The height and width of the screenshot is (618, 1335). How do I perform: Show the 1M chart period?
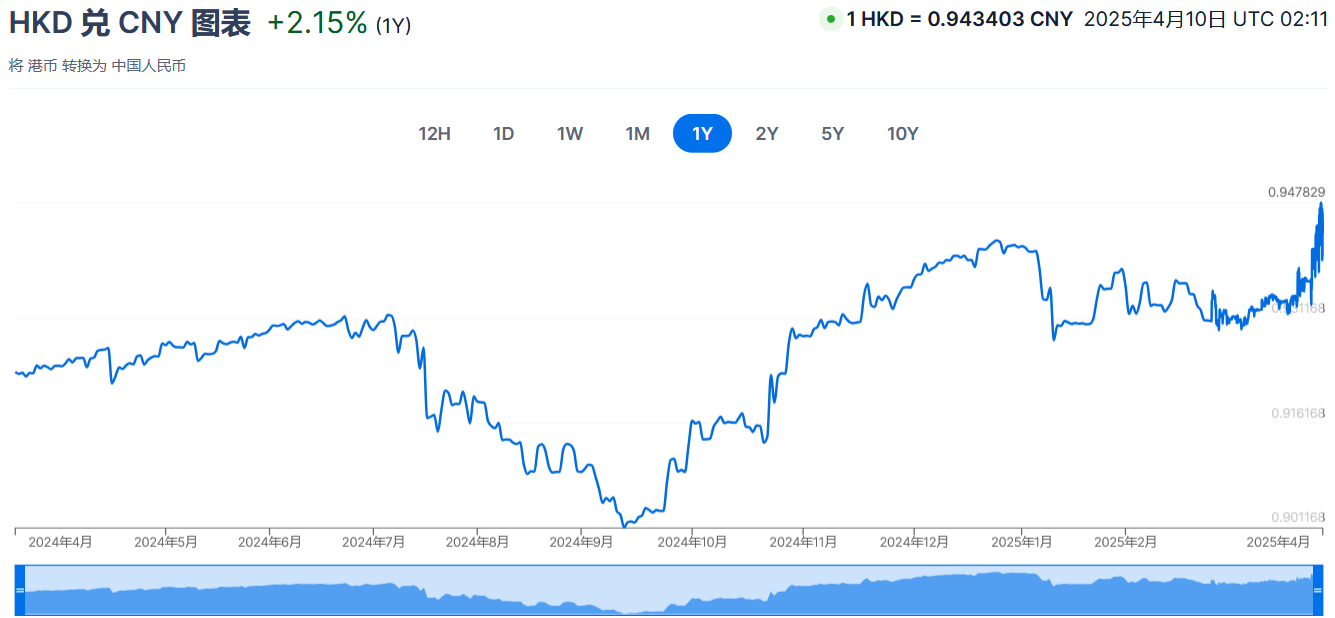(x=637, y=134)
